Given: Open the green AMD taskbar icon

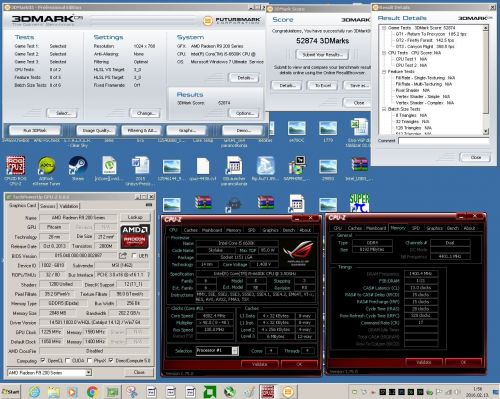Looking at the screenshot, I should point(210,392).
